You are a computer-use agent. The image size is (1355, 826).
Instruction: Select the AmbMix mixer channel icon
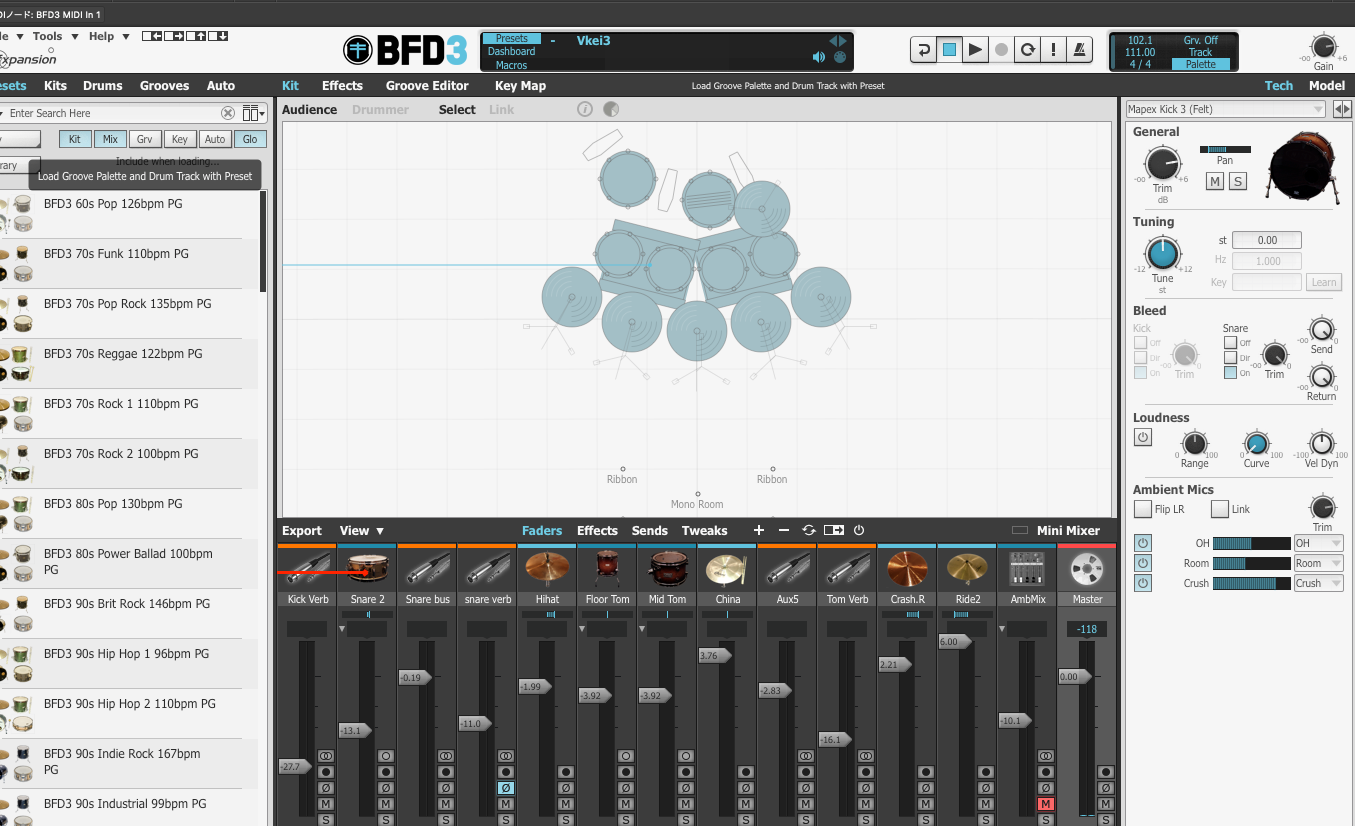[1027, 569]
